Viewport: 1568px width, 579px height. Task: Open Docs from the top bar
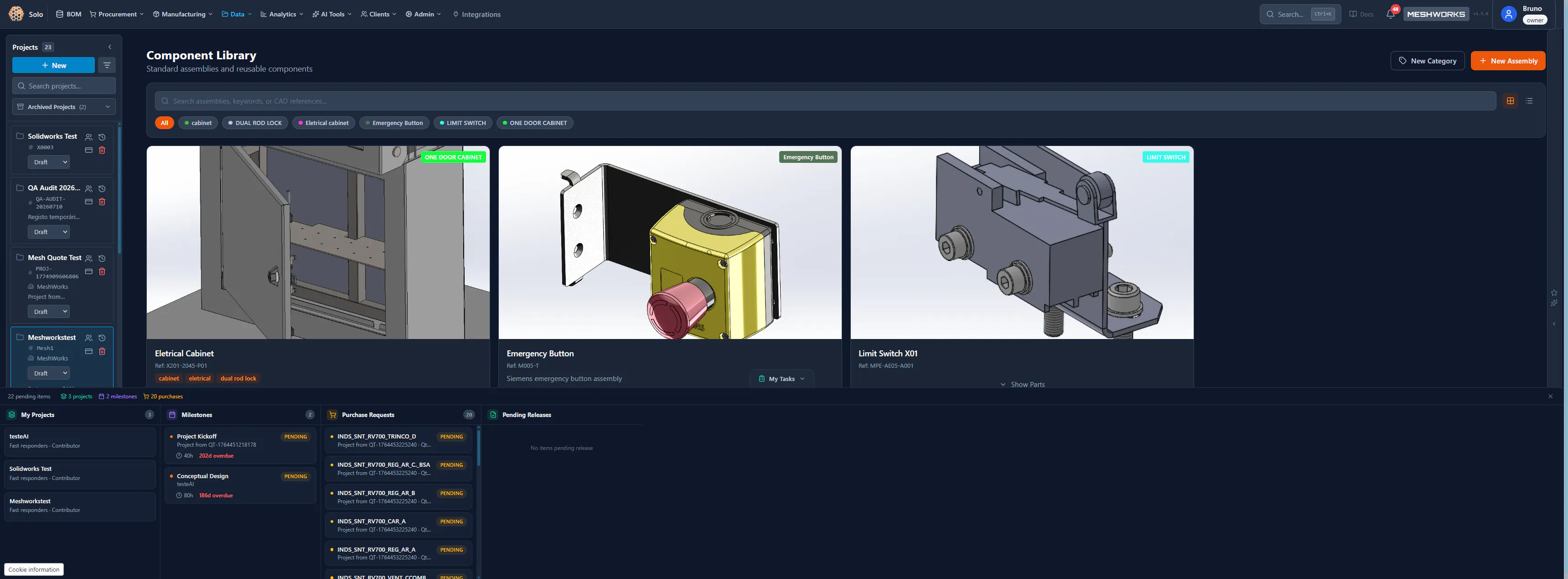pyautogui.click(x=1361, y=14)
